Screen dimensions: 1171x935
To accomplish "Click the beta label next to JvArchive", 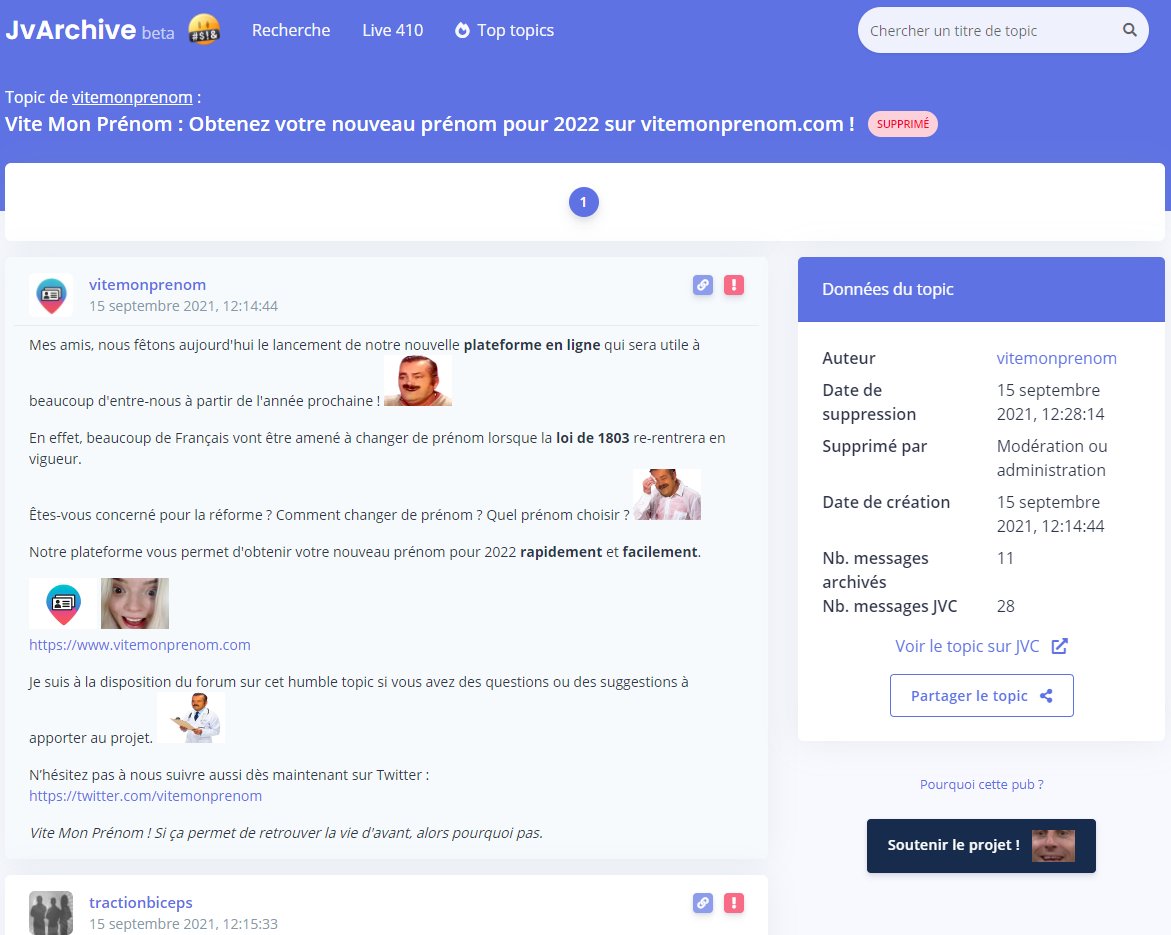I will [158, 33].
